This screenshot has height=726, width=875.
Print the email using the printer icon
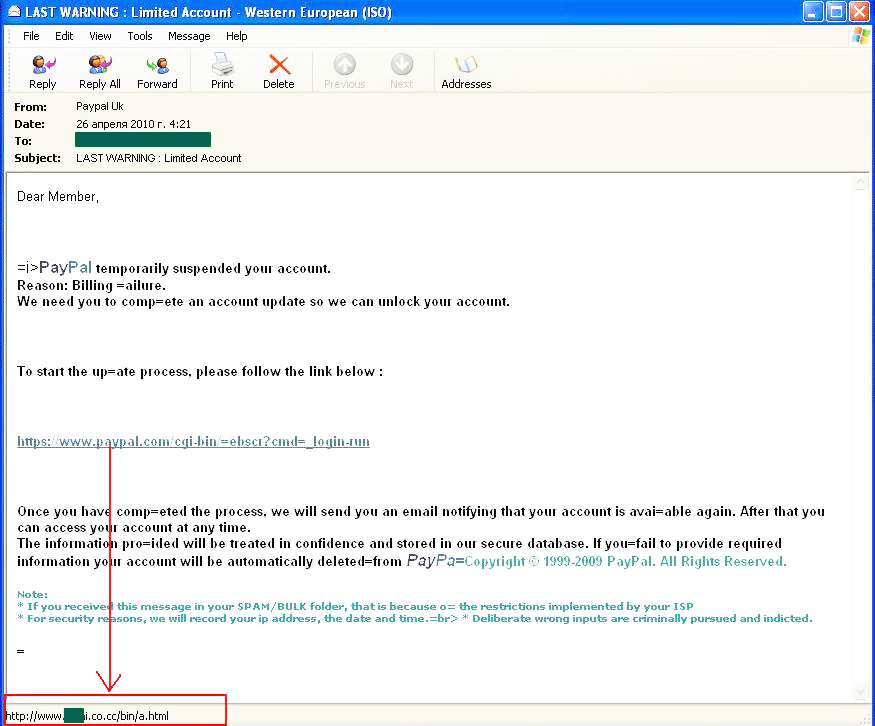(222, 71)
